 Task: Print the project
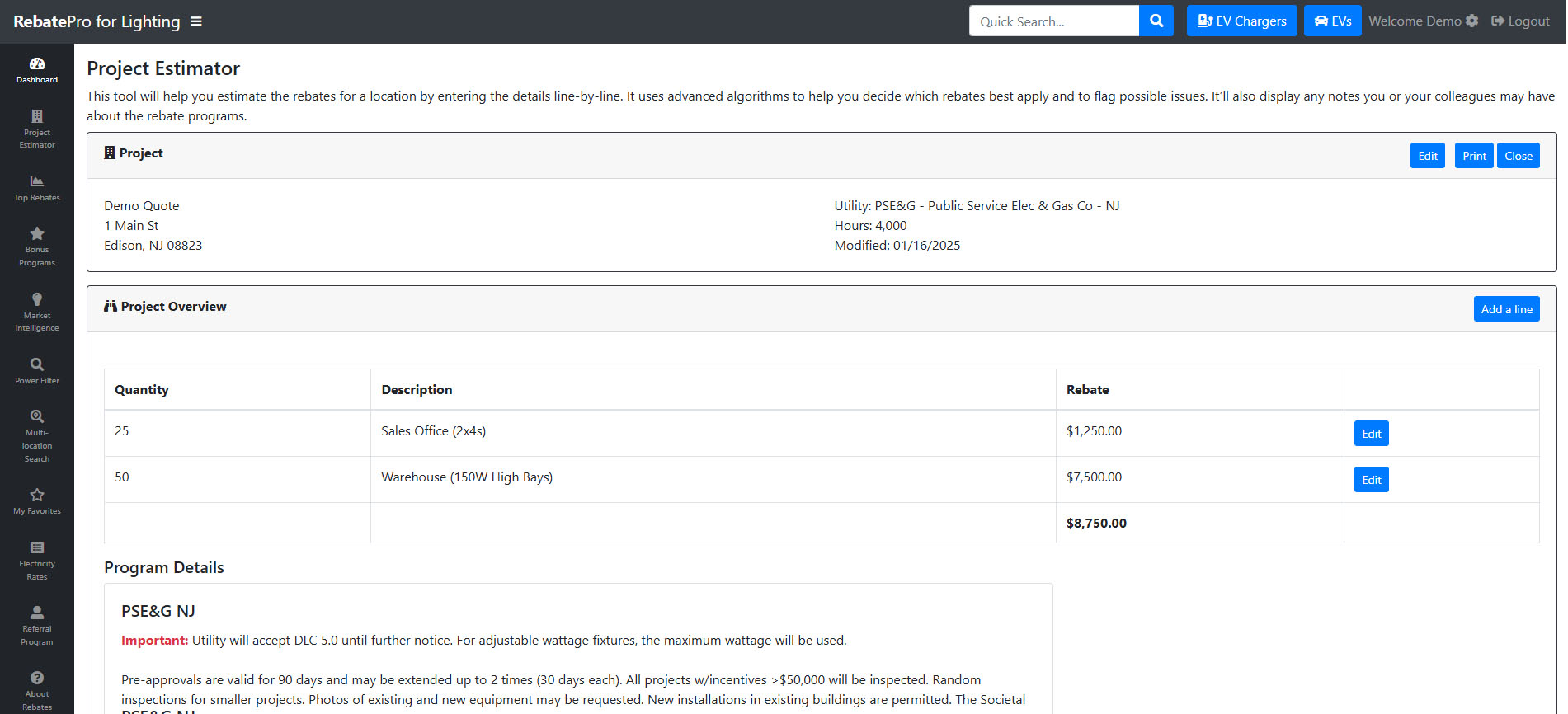click(1474, 156)
